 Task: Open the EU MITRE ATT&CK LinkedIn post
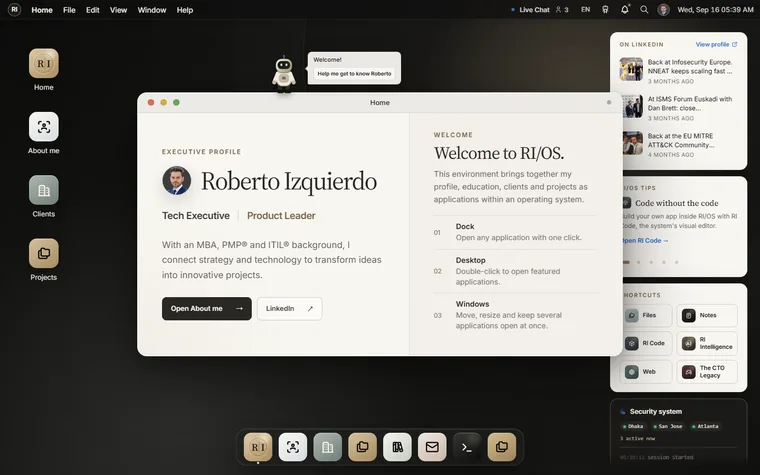(679, 144)
